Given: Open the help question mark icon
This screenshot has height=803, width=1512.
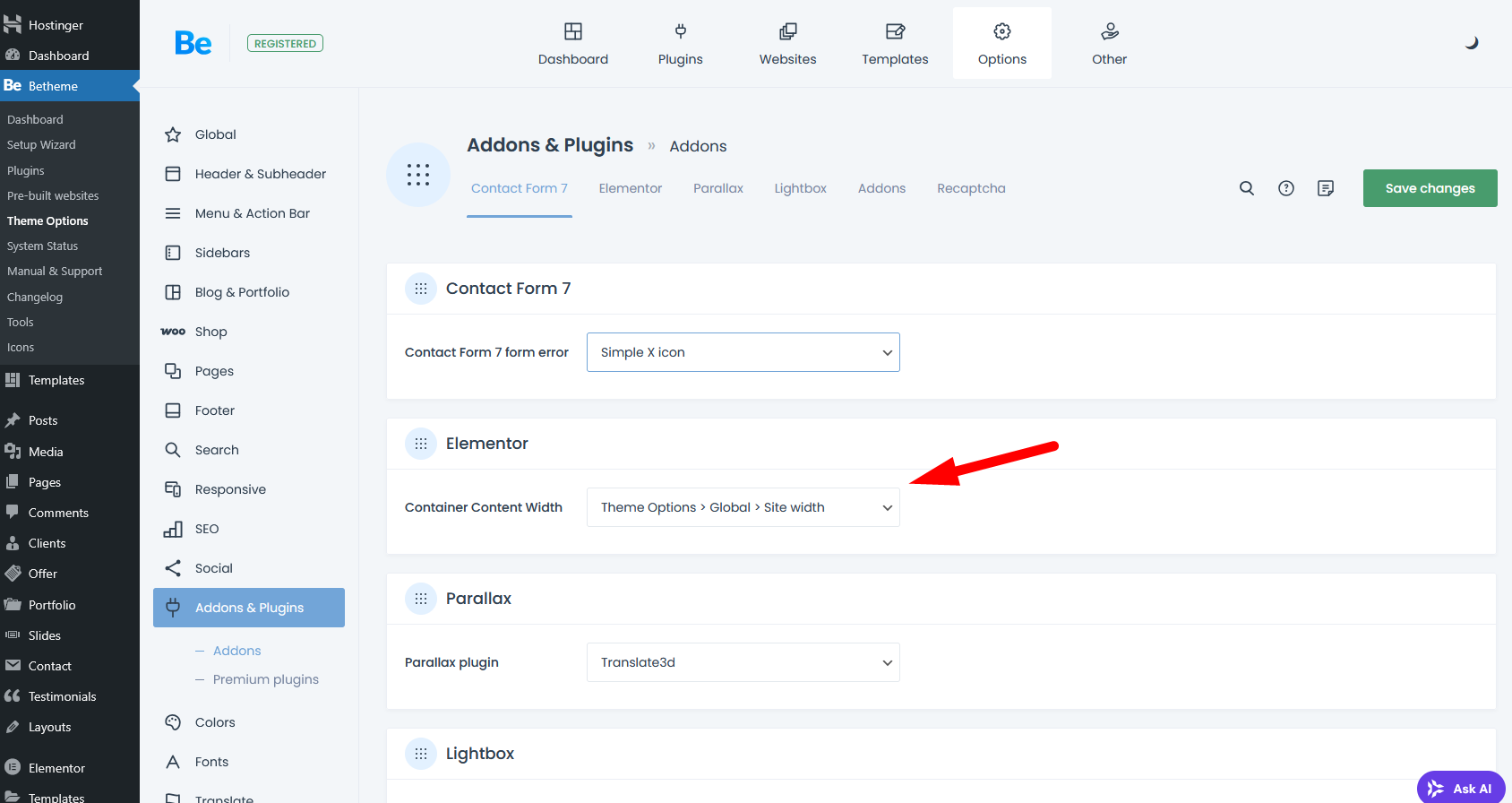Looking at the screenshot, I should [x=1286, y=188].
